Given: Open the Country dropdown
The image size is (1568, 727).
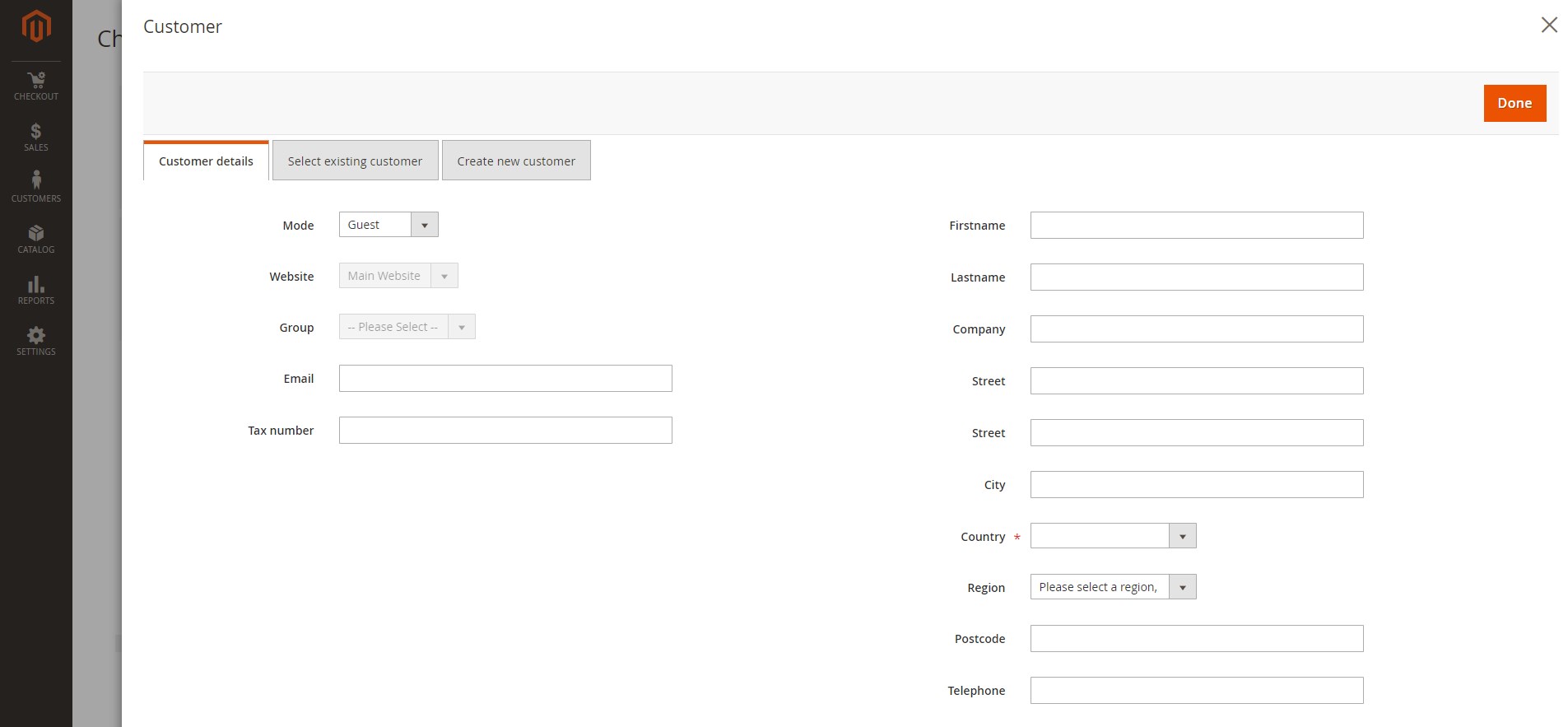Looking at the screenshot, I should point(1113,536).
